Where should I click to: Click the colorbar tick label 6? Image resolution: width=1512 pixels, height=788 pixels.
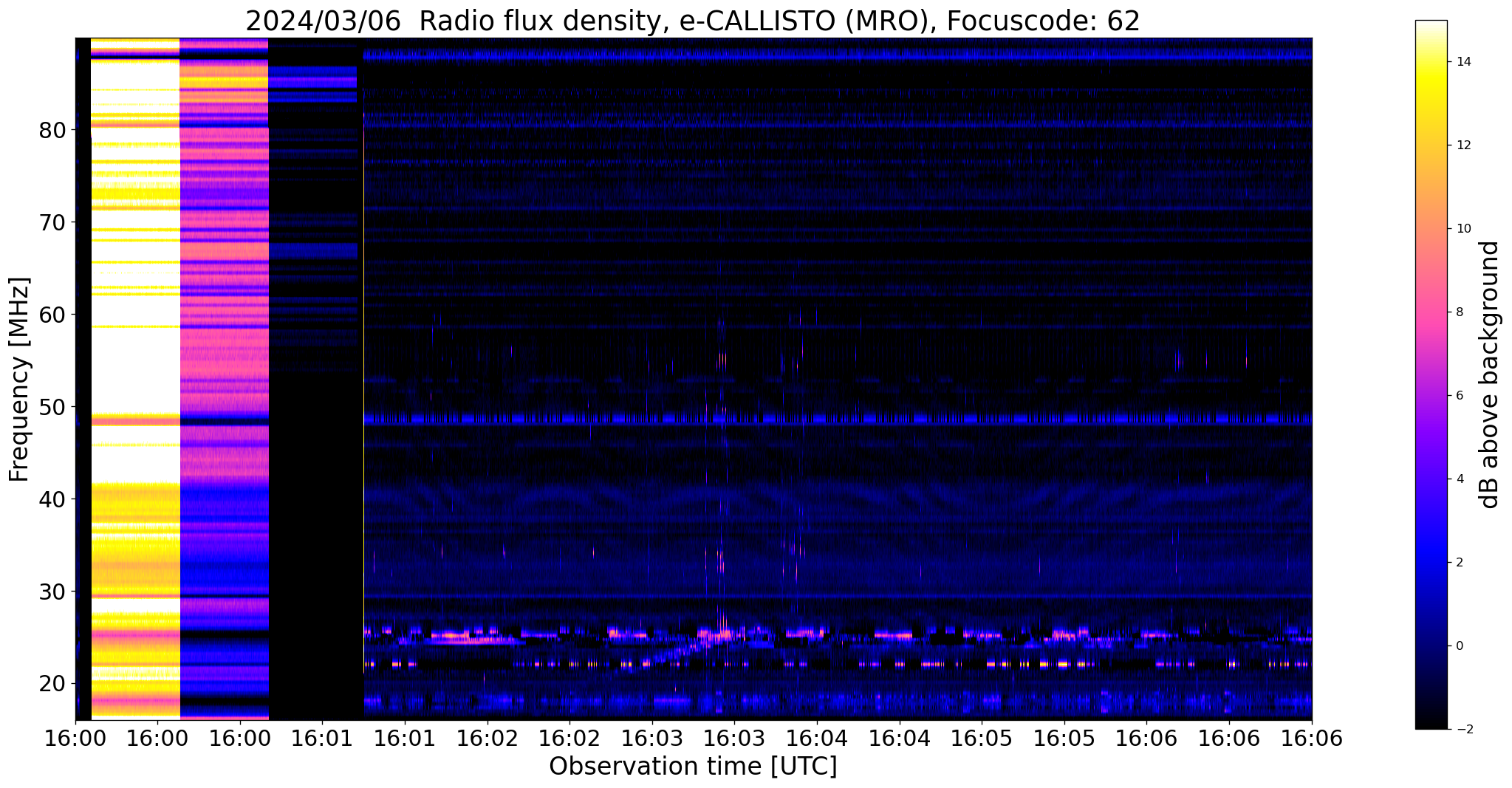pyautogui.click(x=1459, y=396)
